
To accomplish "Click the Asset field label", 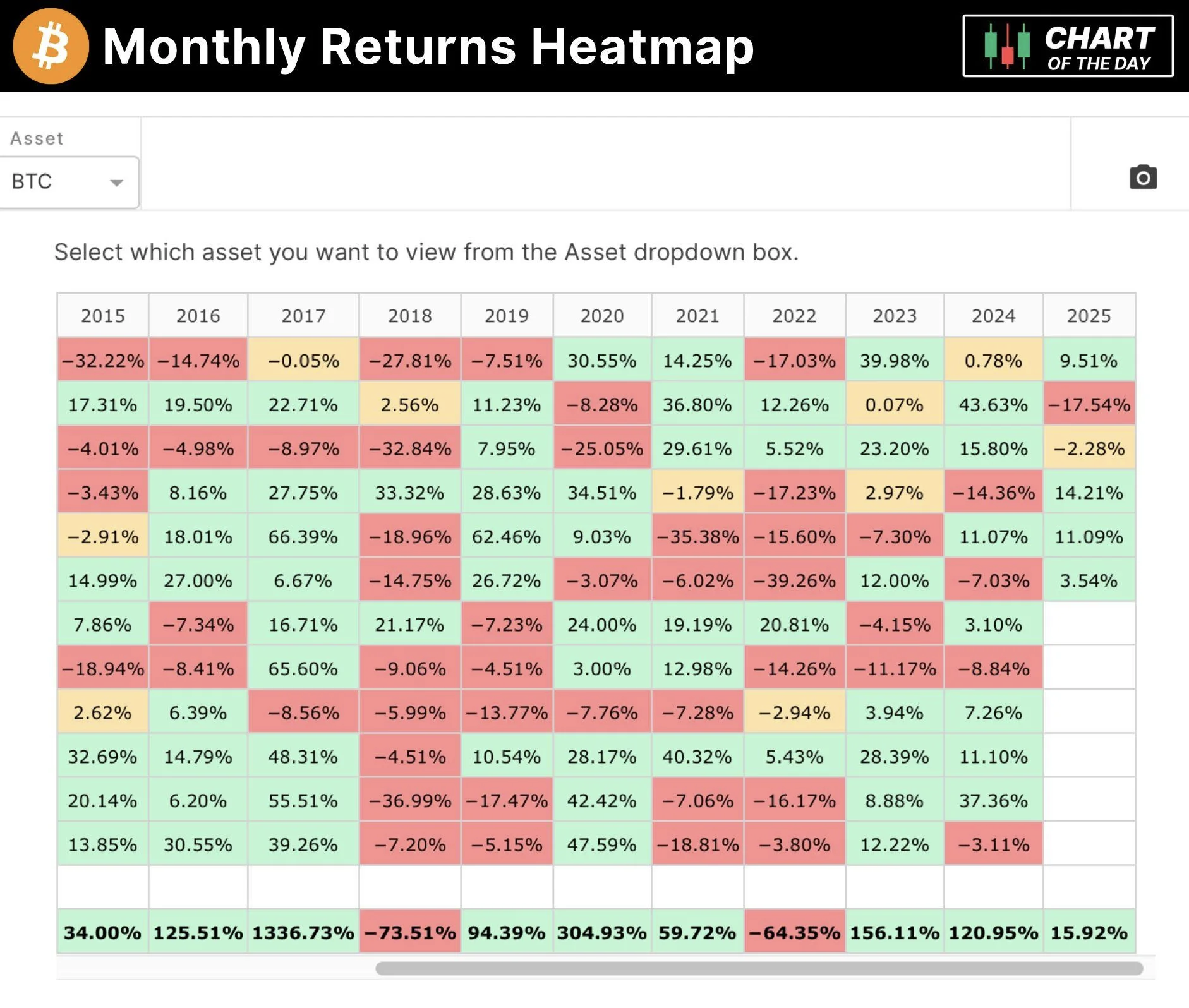I will coord(37,138).
